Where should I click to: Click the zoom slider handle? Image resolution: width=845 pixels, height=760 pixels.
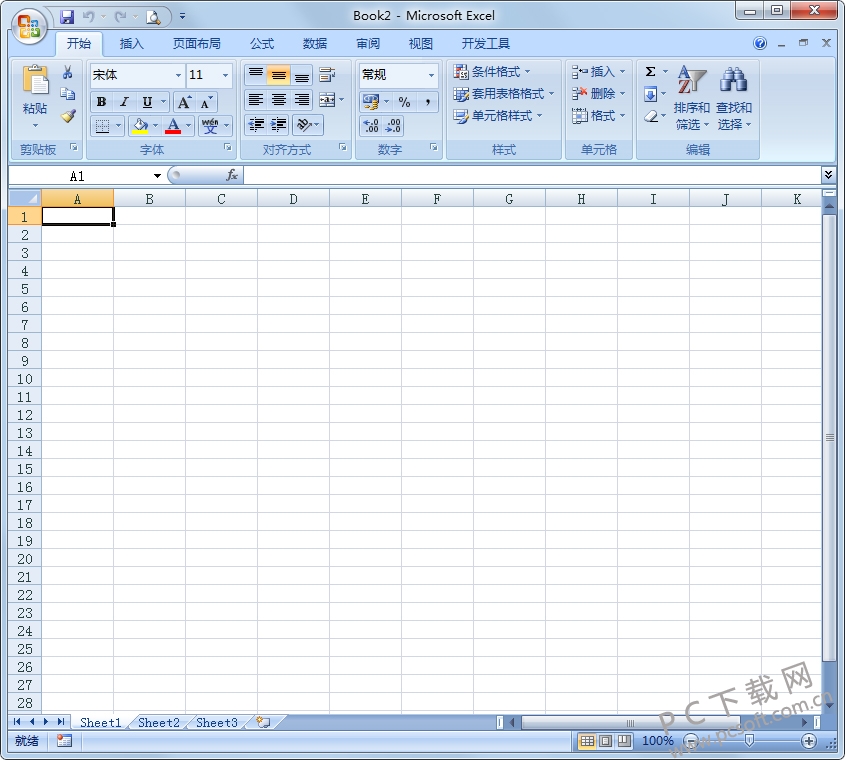pyautogui.click(x=749, y=741)
